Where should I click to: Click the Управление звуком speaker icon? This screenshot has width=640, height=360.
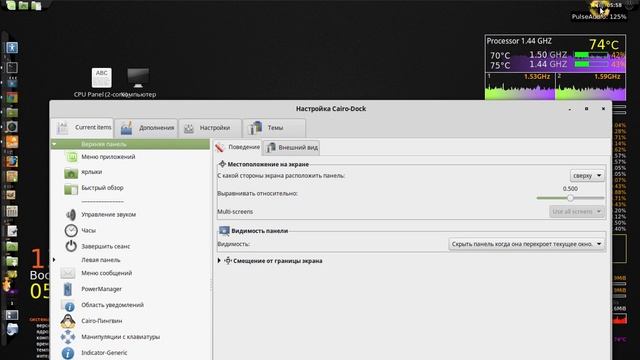click(x=71, y=214)
